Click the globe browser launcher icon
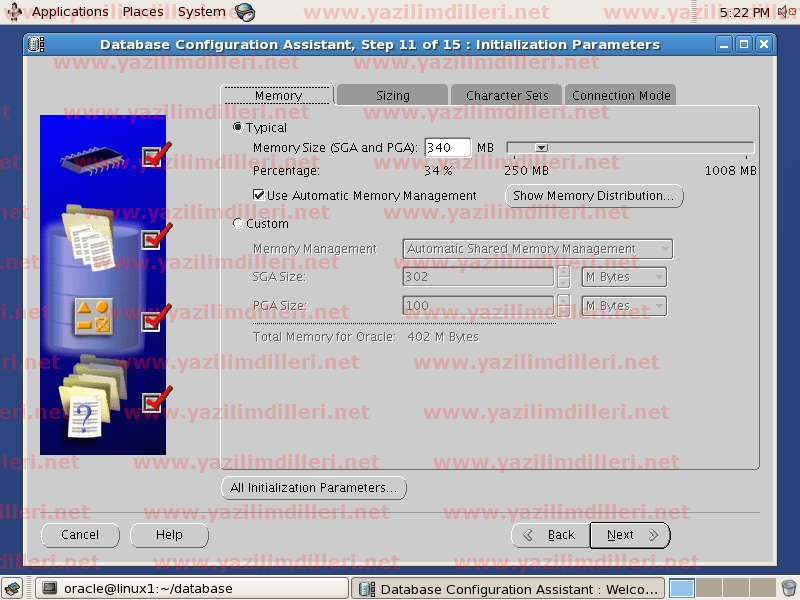The image size is (800, 600). [x=244, y=12]
